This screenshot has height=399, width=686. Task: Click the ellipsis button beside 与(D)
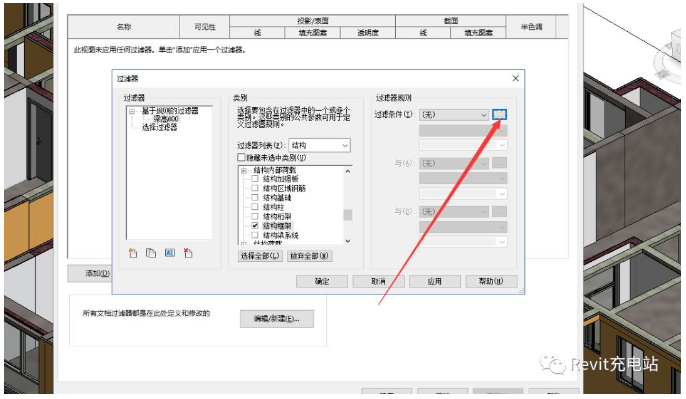pos(499,212)
